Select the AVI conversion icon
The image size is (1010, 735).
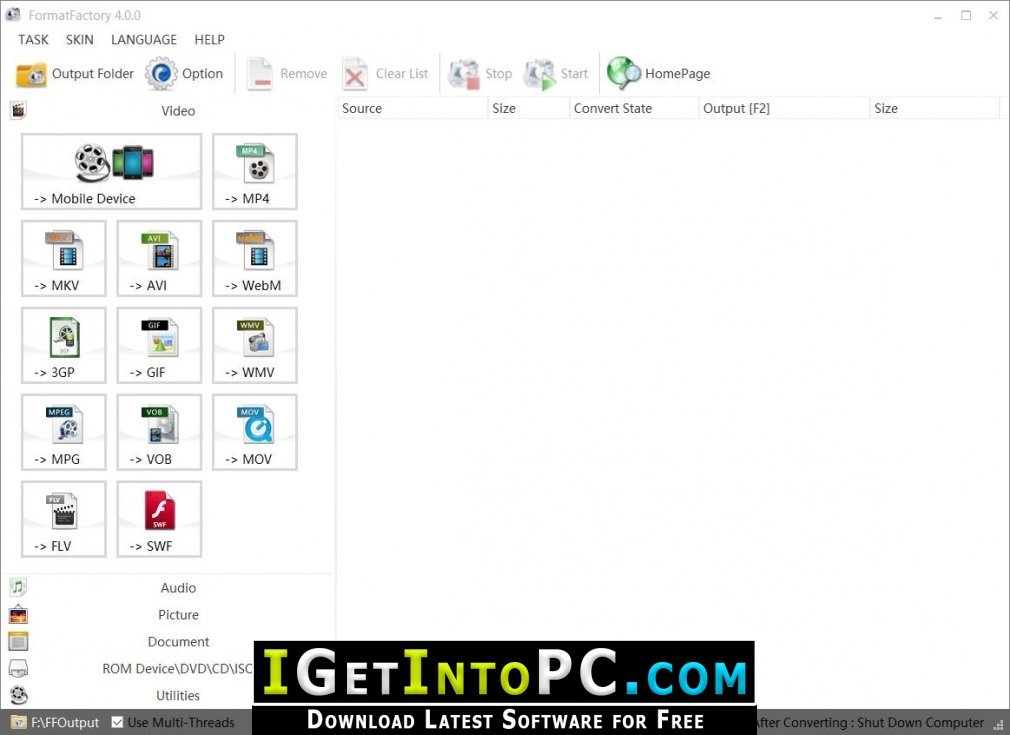[159, 258]
